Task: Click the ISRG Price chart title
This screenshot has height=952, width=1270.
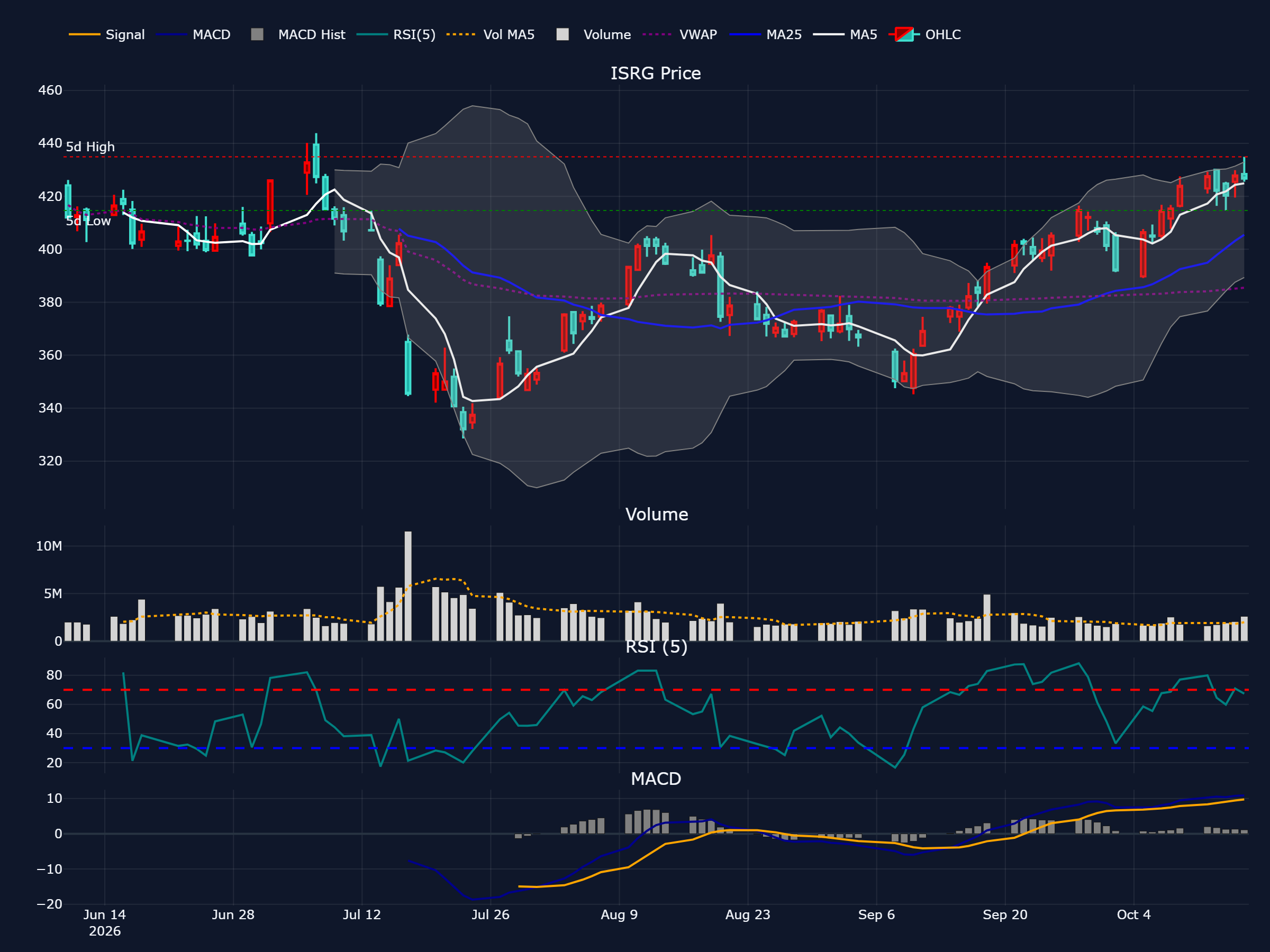Action: [x=656, y=74]
